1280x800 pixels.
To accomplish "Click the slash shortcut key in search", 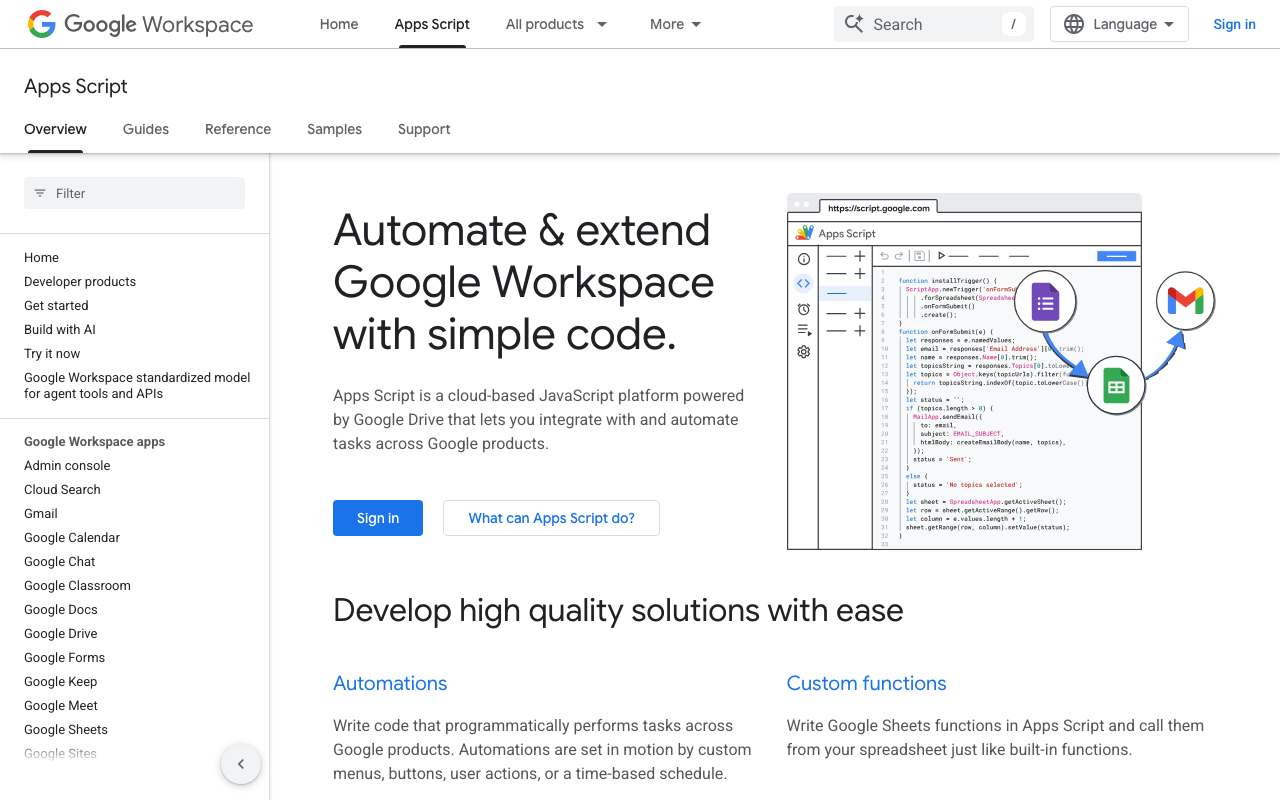I will click(1013, 24).
